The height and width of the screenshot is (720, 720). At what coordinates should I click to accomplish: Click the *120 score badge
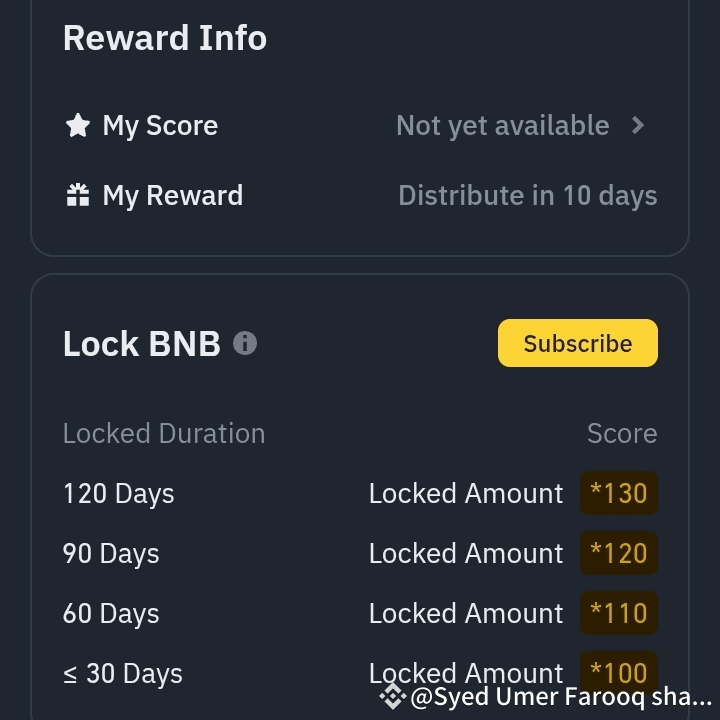tap(619, 553)
